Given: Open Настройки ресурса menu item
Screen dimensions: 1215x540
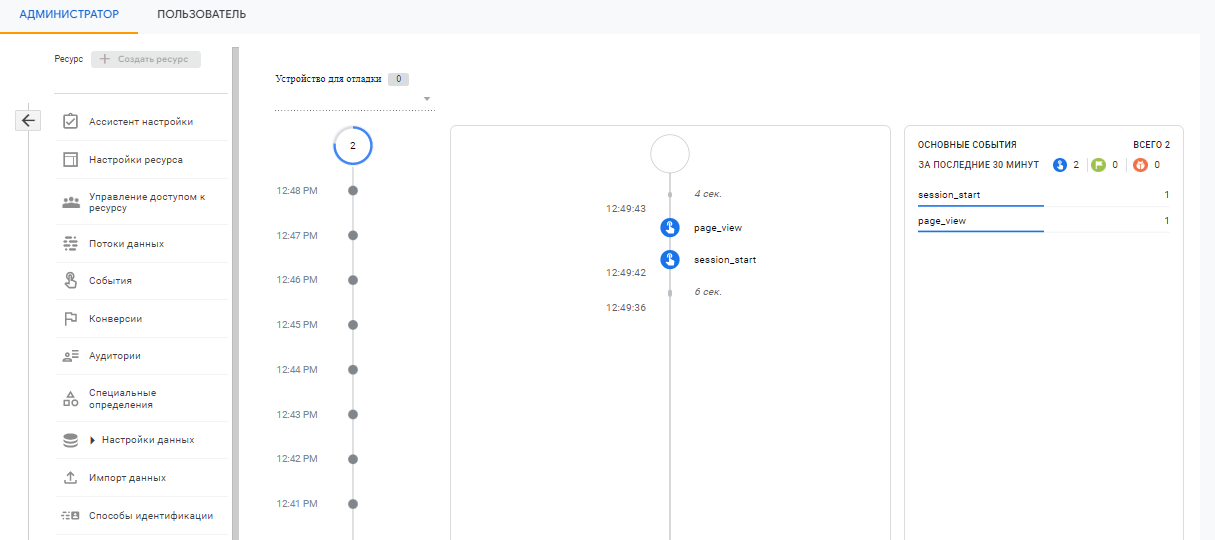Looking at the screenshot, I should tap(142, 160).
